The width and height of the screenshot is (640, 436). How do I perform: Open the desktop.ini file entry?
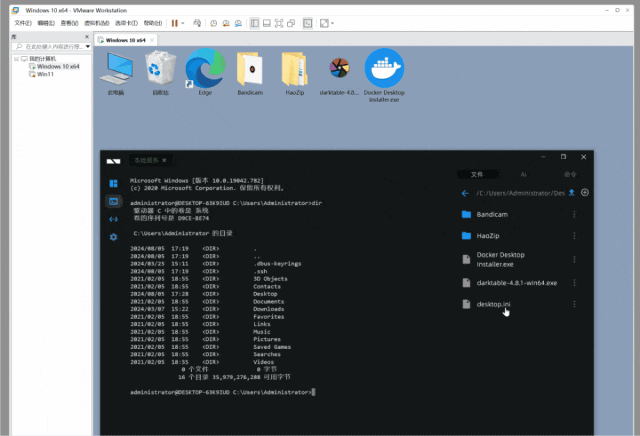493,304
